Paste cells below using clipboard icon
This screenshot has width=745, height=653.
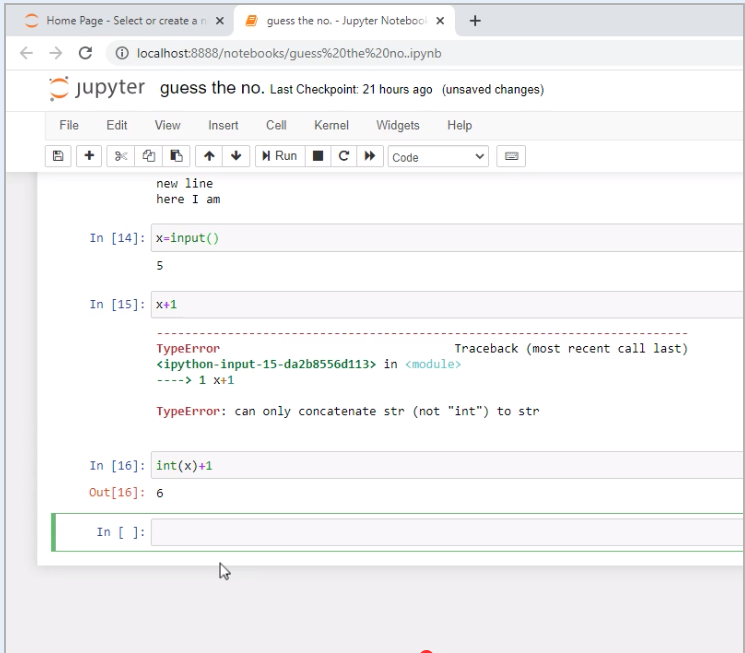coord(176,156)
